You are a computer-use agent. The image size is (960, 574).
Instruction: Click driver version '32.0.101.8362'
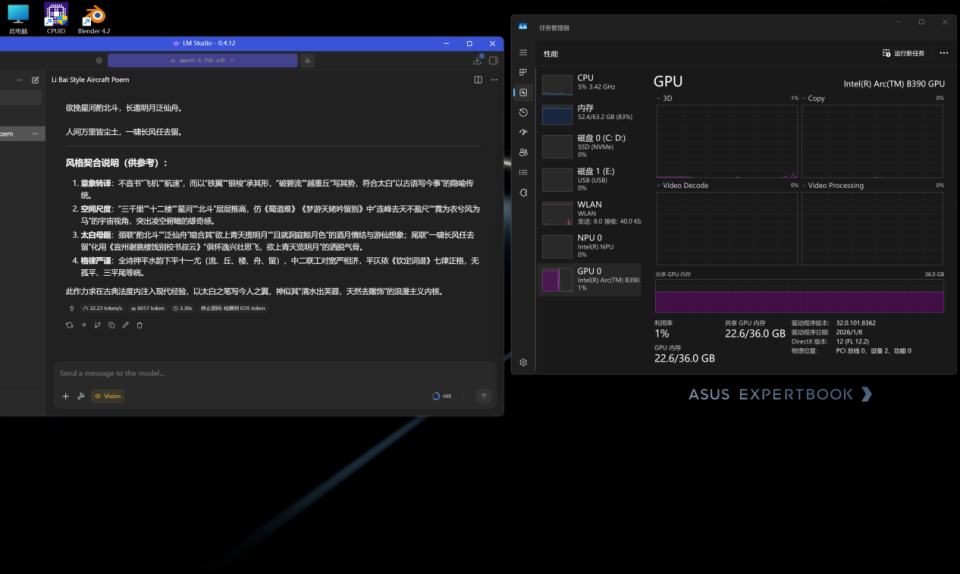point(856,322)
